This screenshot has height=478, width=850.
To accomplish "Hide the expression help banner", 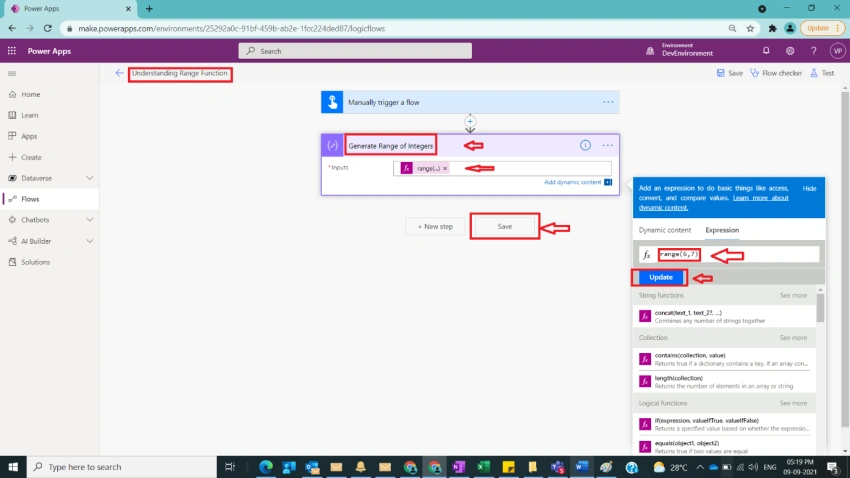I will [809, 188].
